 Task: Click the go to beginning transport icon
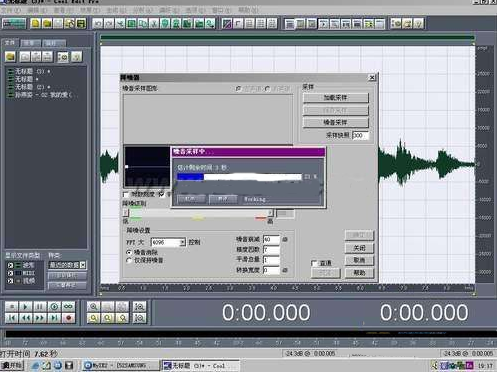12,318
